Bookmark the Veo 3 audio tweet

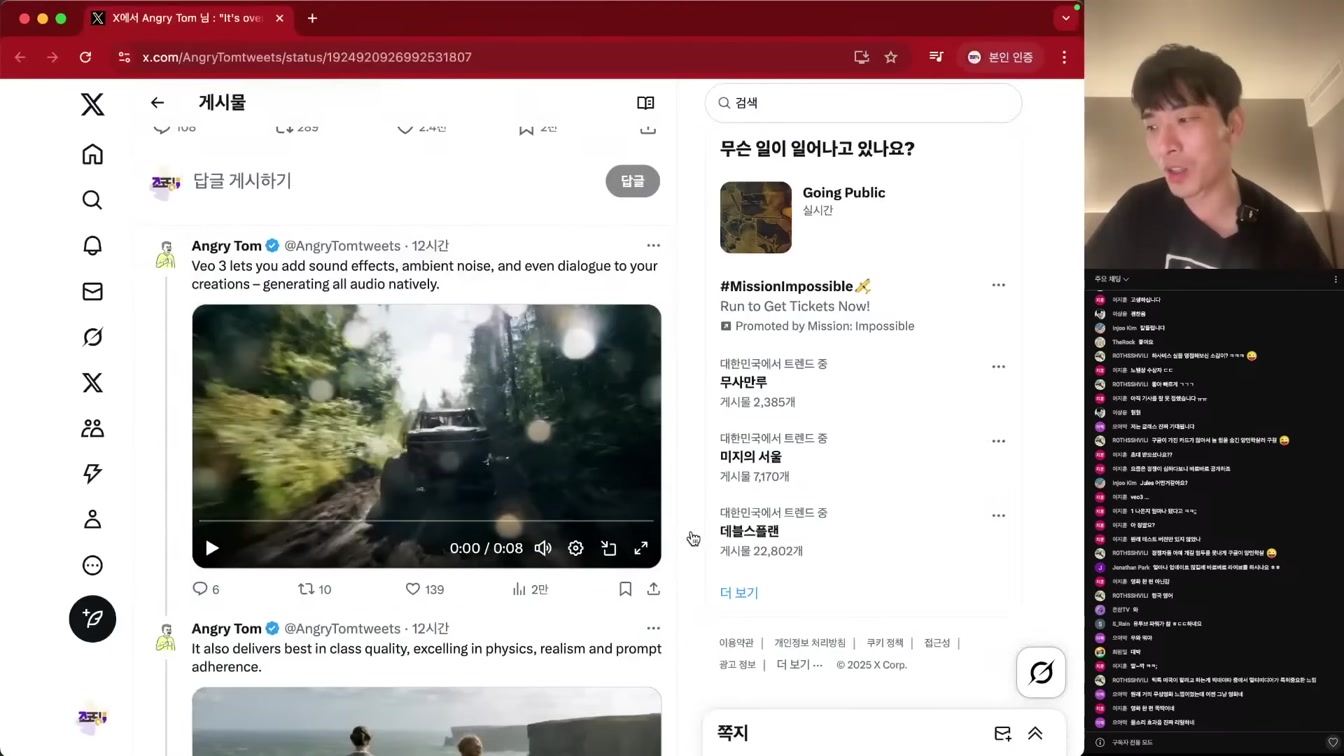pos(625,589)
